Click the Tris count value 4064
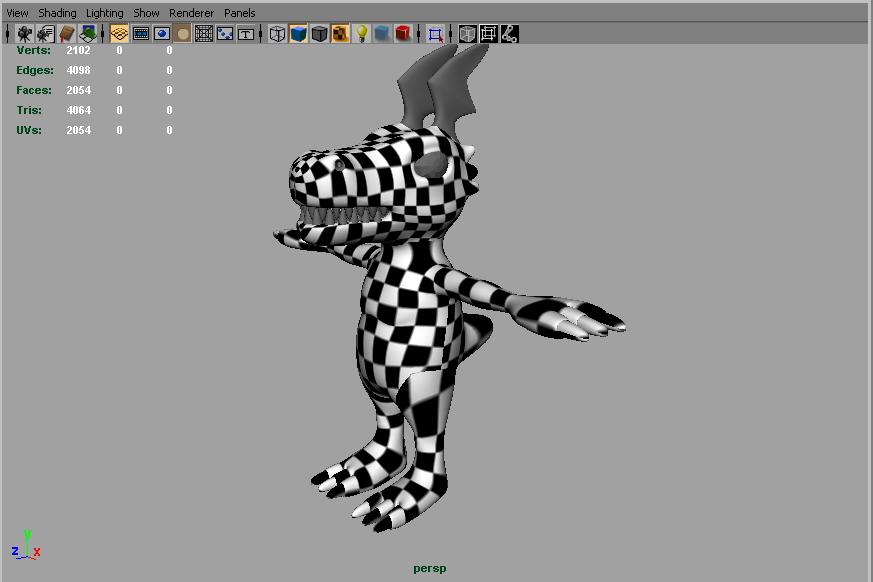The width and height of the screenshot is (873, 582). click(79, 110)
